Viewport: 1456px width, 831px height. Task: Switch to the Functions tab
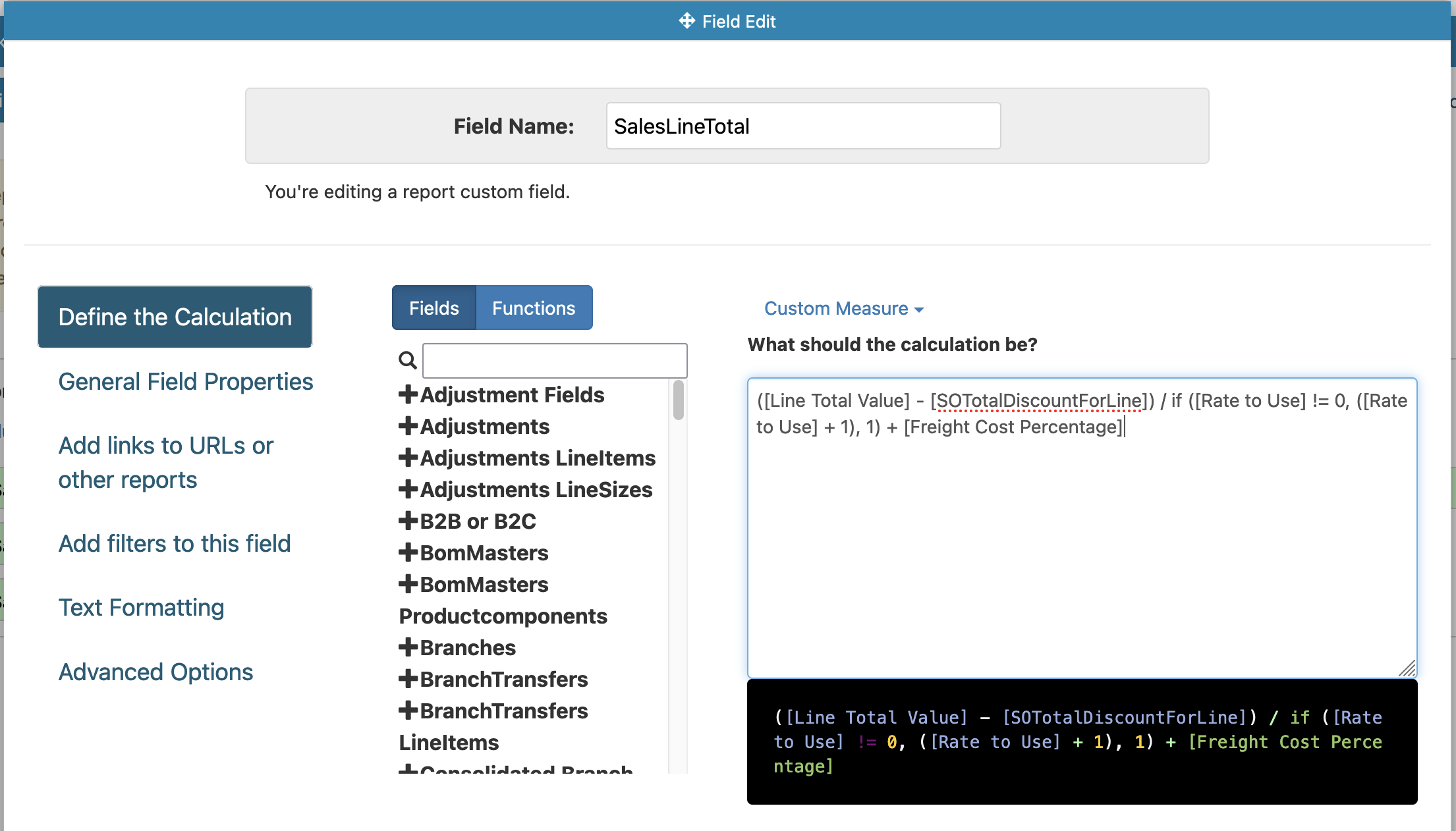[534, 308]
